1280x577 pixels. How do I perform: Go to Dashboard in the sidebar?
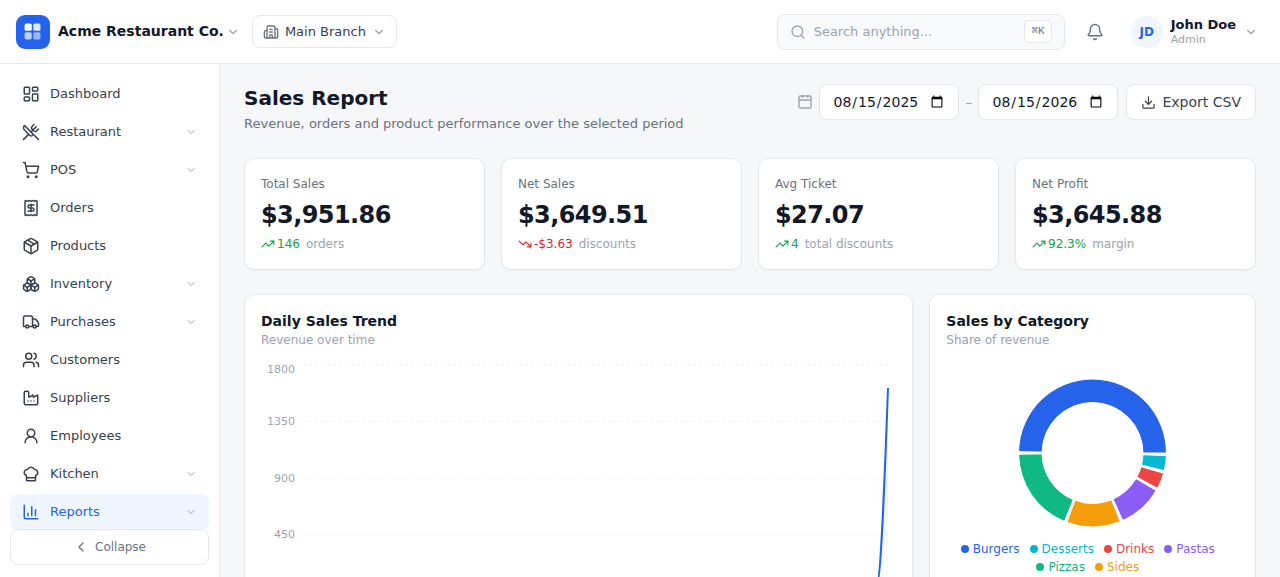pyautogui.click(x=109, y=94)
